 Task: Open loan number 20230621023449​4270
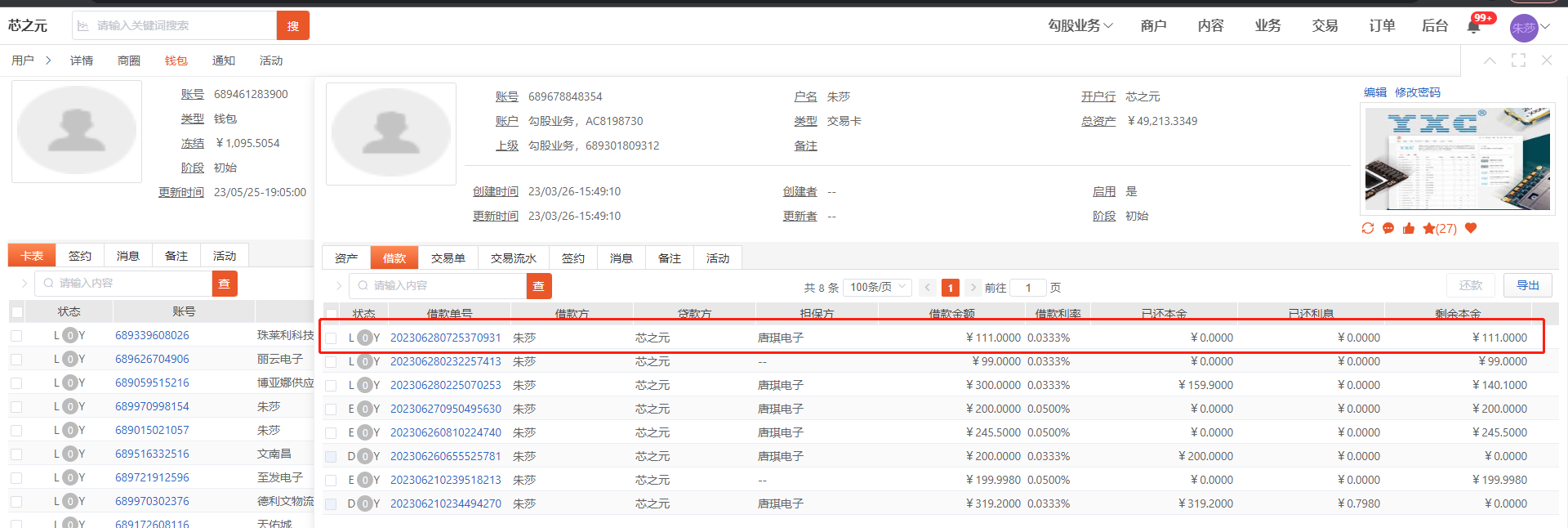click(446, 503)
